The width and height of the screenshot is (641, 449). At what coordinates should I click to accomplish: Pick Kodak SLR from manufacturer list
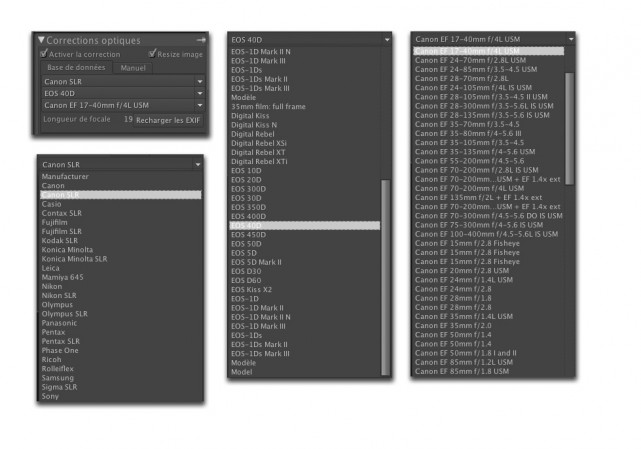pos(60,240)
